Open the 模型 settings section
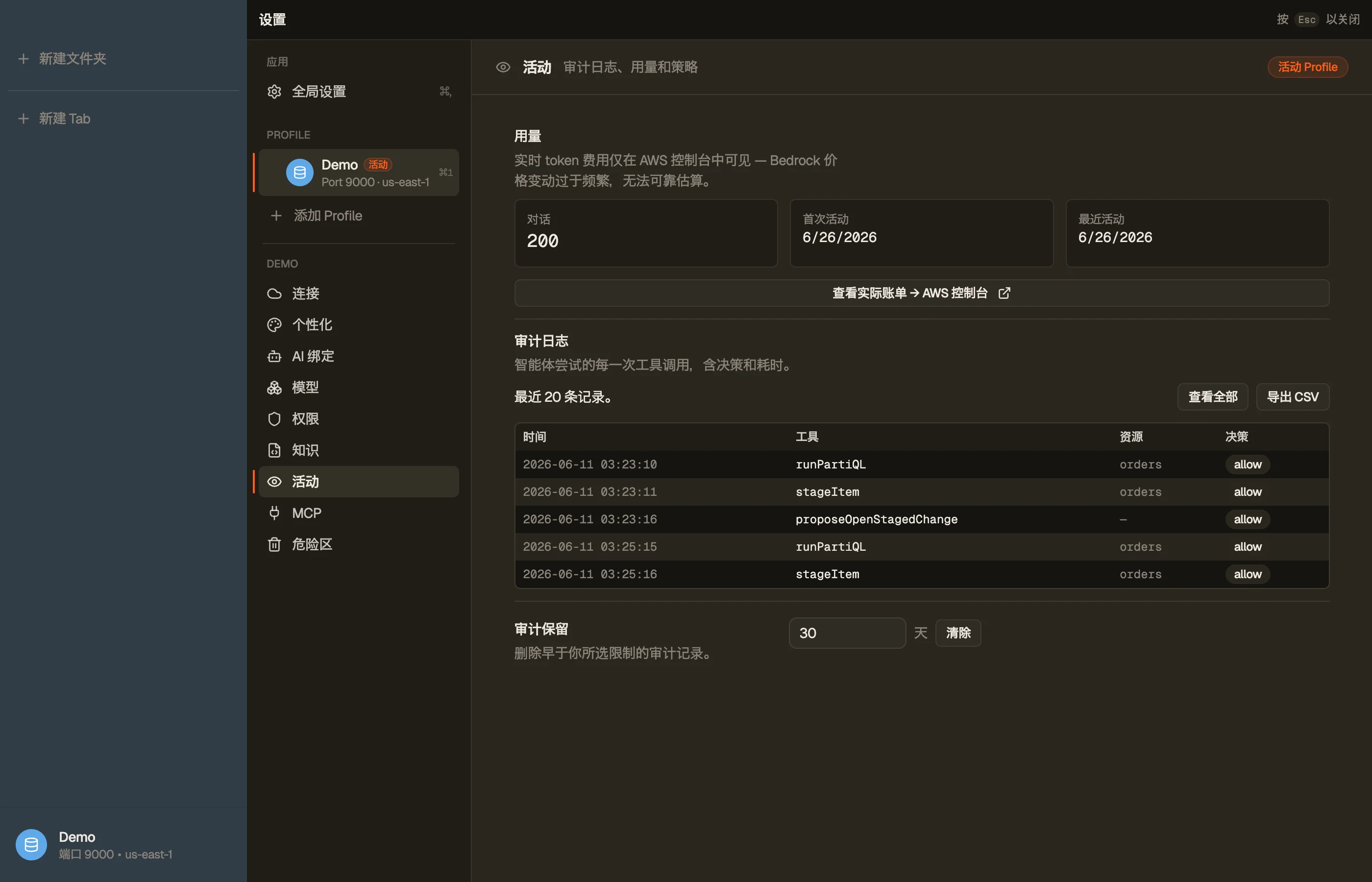The height and width of the screenshot is (882, 1372). tap(359, 388)
